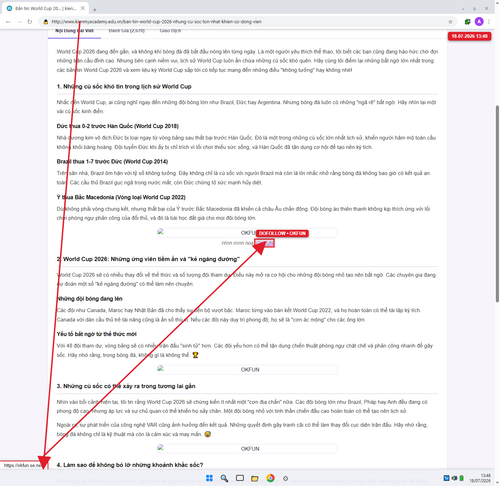This screenshot has width=500, height=486.
Task: Click subheading "Đức thua 0-2 trước Hàn Quốc"
Action: coord(118,126)
